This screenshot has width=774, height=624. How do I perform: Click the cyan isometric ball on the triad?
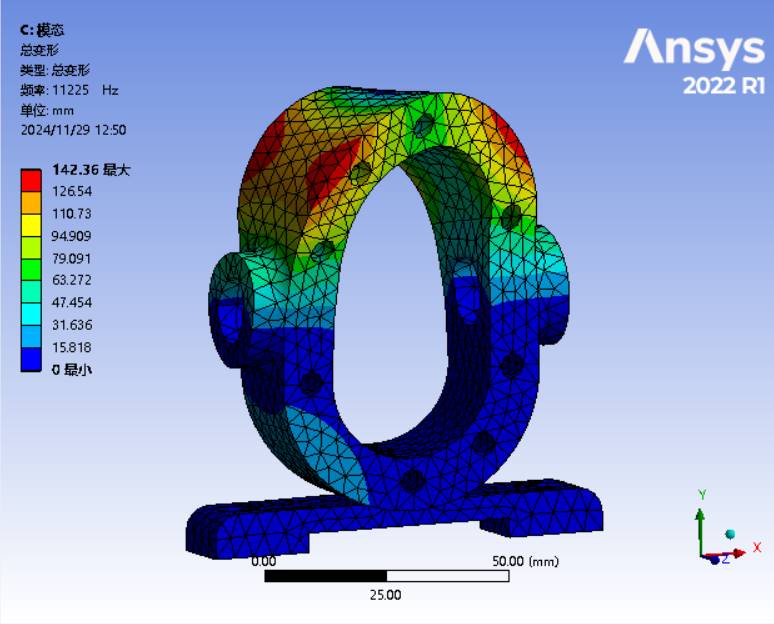(x=730, y=535)
